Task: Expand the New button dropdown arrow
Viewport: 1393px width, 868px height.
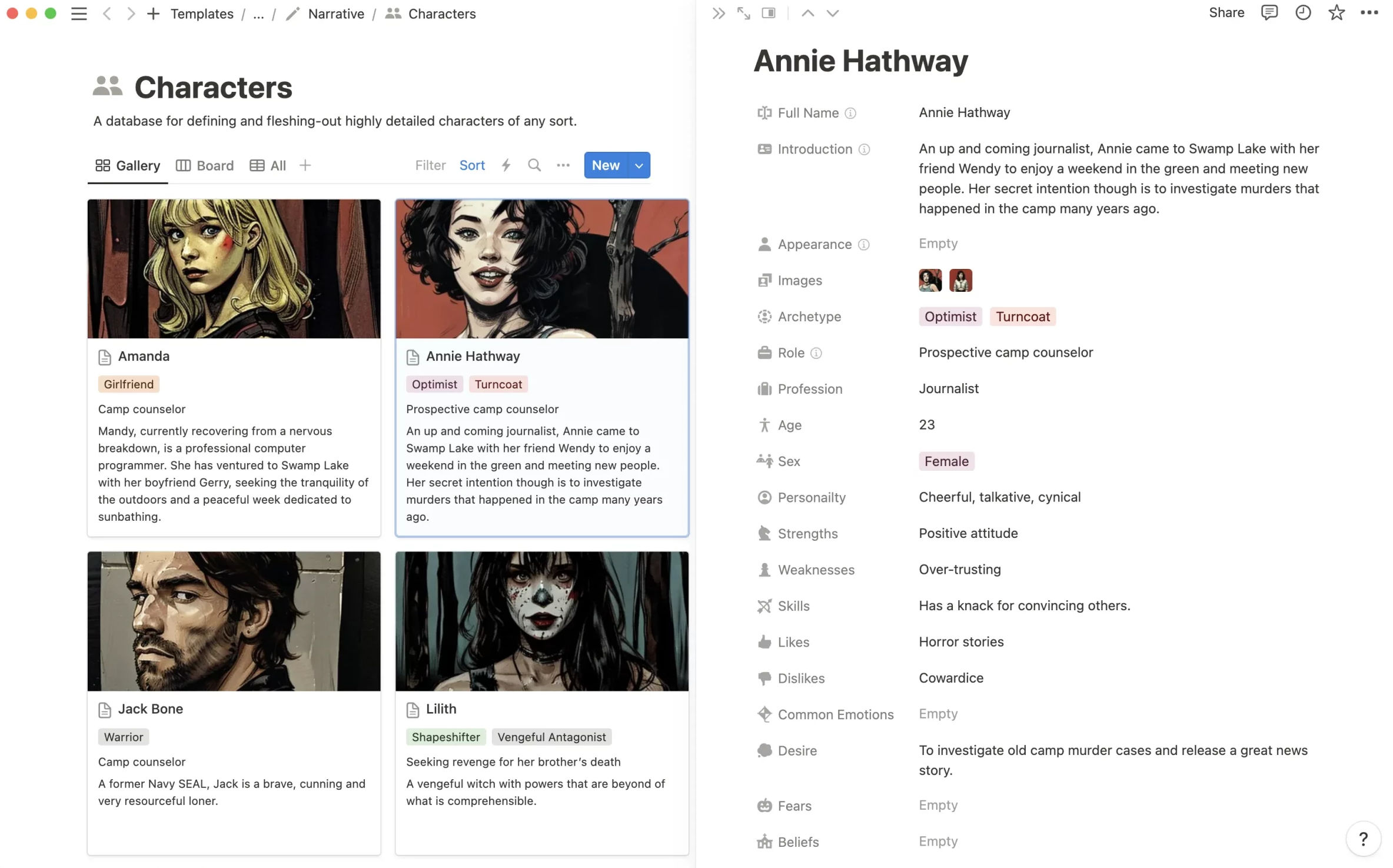Action: [639, 165]
